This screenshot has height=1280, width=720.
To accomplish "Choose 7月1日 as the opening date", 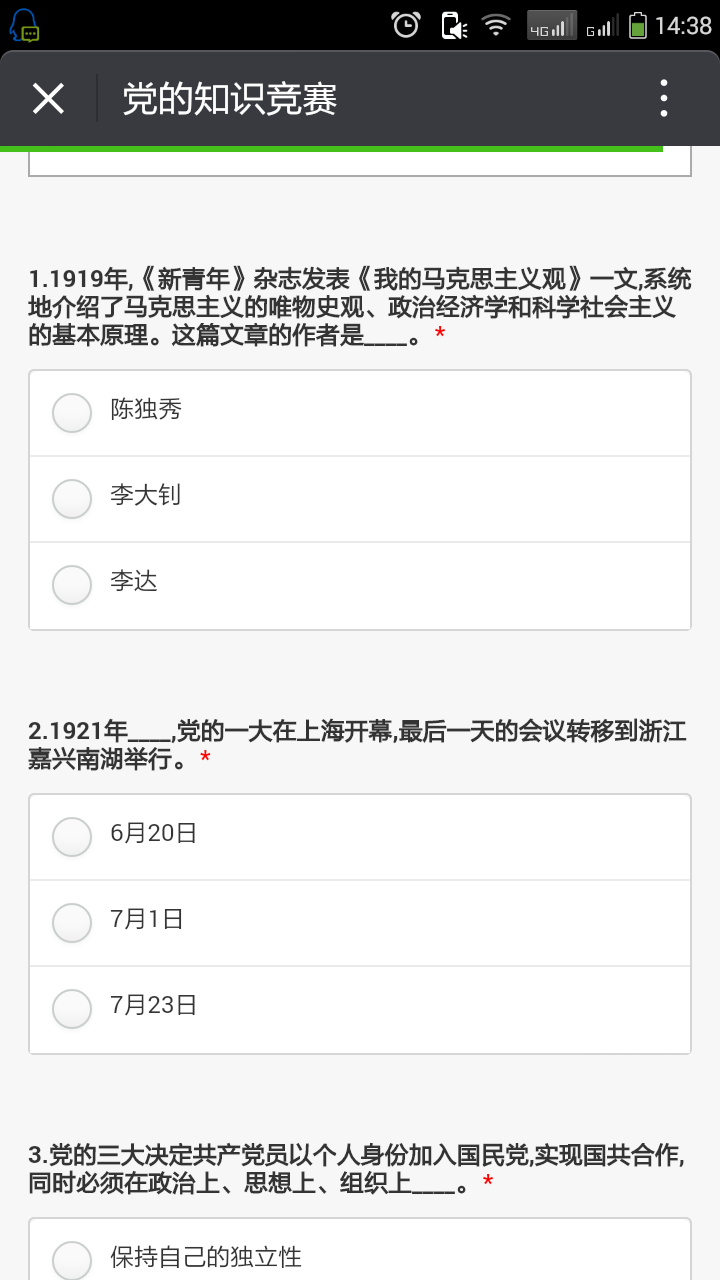I will 72,922.
